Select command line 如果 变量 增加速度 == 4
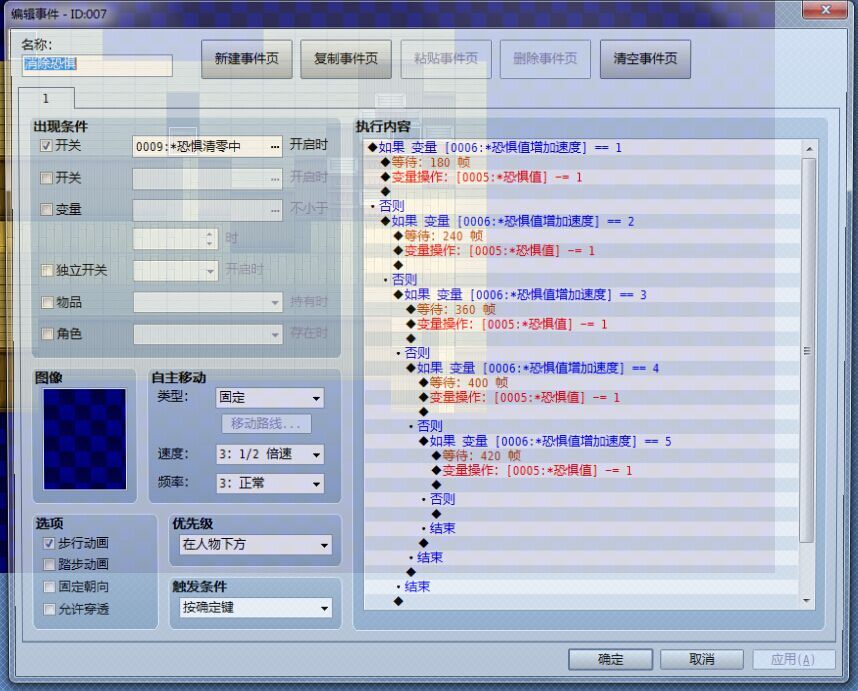The width and height of the screenshot is (858, 691). tap(538, 368)
